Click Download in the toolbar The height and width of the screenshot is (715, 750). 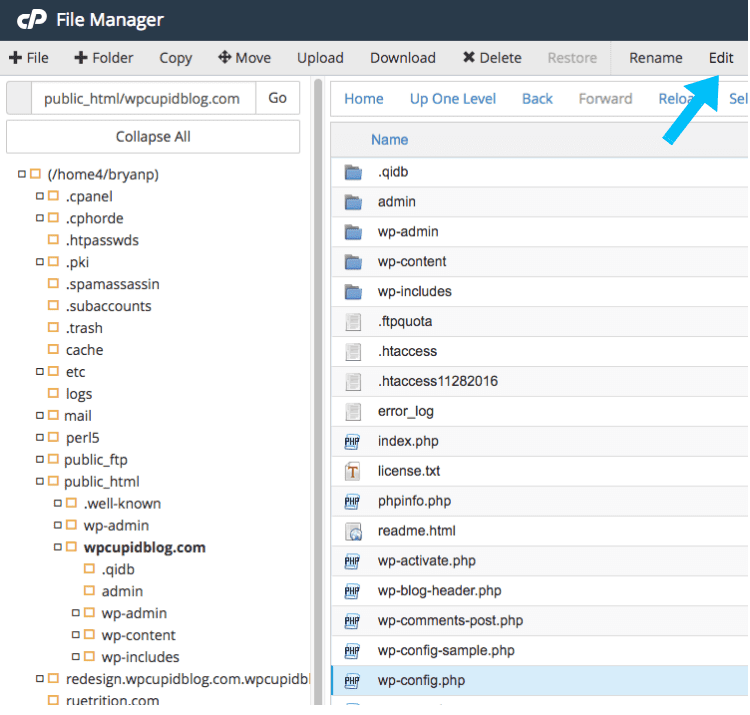[x=403, y=58]
